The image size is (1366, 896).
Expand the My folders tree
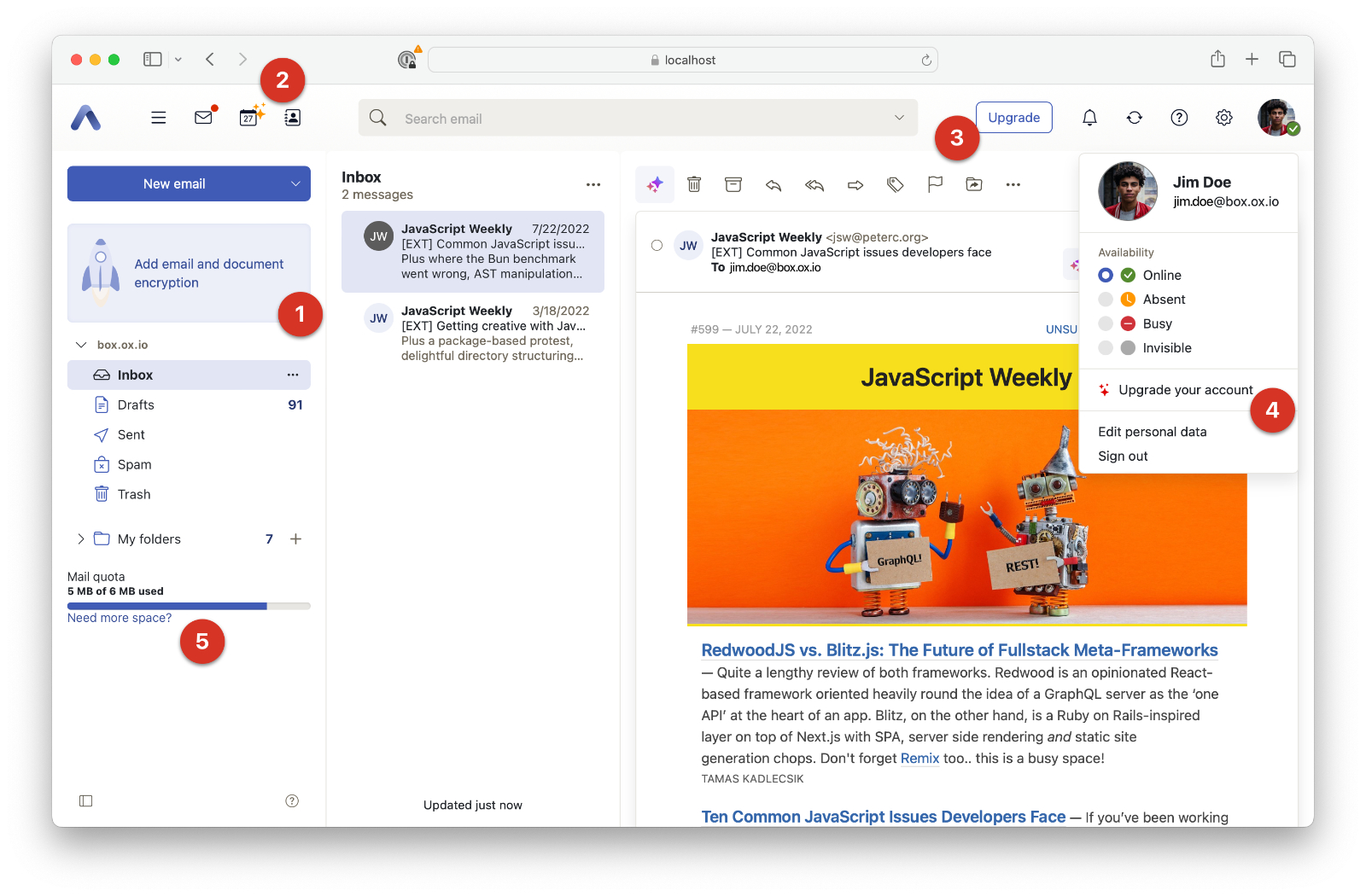pos(81,539)
